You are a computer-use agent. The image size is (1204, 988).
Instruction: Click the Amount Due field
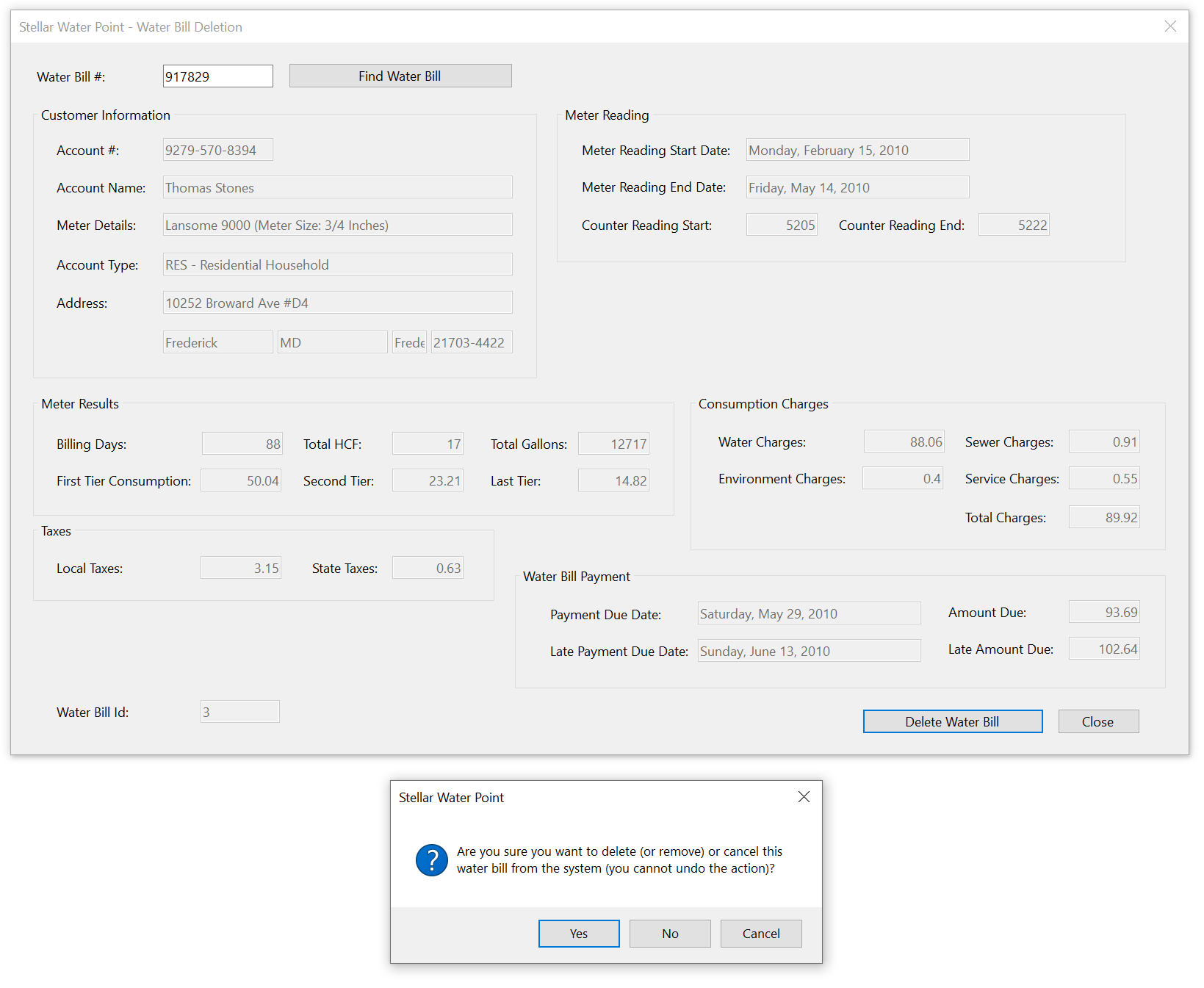pyautogui.click(x=1104, y=612)
